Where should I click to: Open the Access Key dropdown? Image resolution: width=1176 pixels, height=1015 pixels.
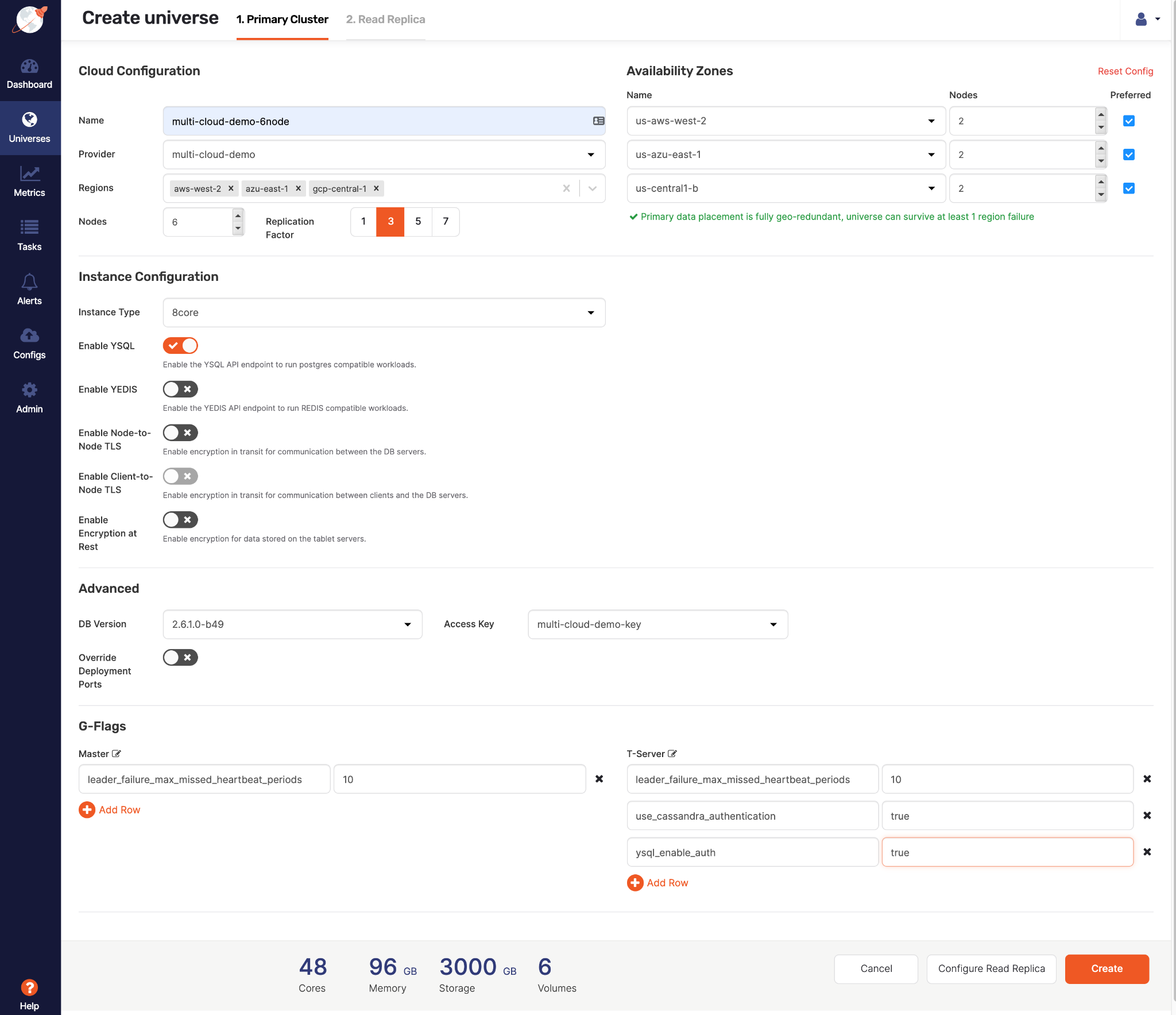(x=657, y=624)
